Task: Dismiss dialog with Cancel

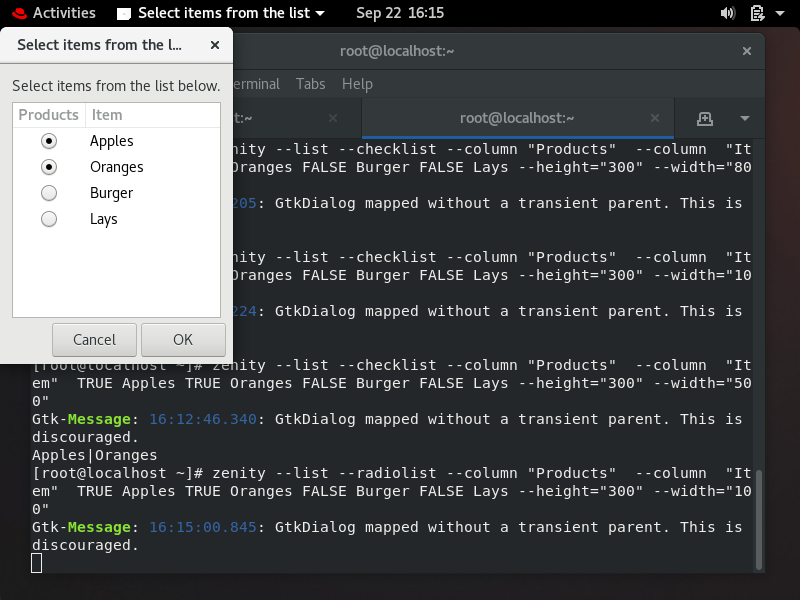Action: tap(94, 339)
